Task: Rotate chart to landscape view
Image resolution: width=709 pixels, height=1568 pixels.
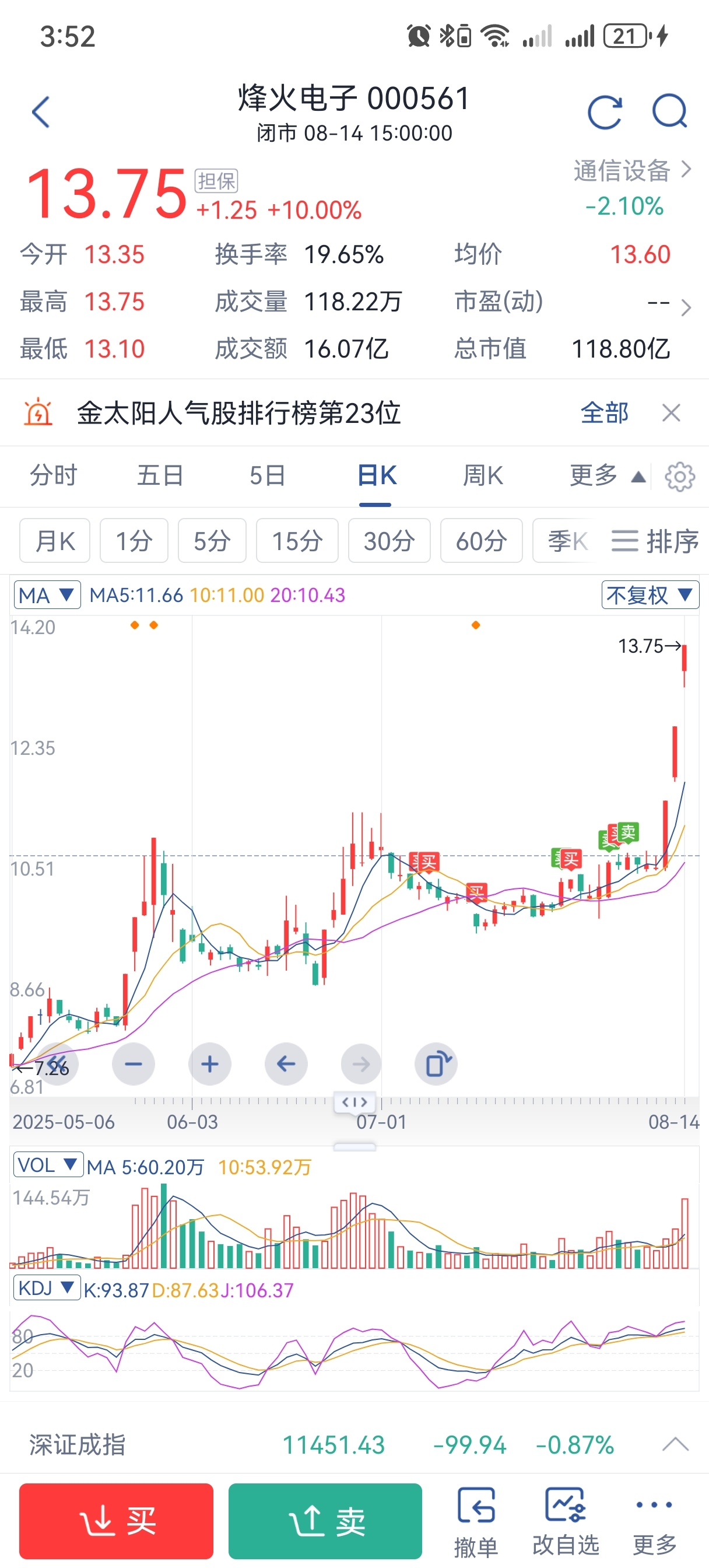Action: (x=436, y=1063)
